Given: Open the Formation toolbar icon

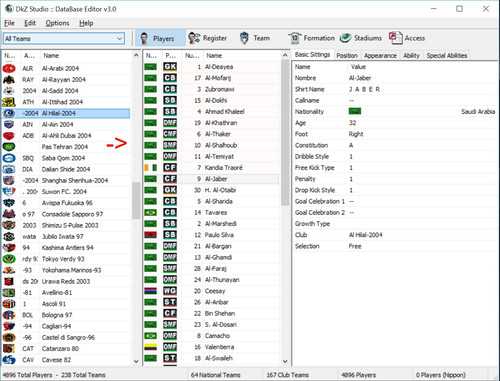Looking at the screenshot, I should pyautogui.click(x=294, y=38).
